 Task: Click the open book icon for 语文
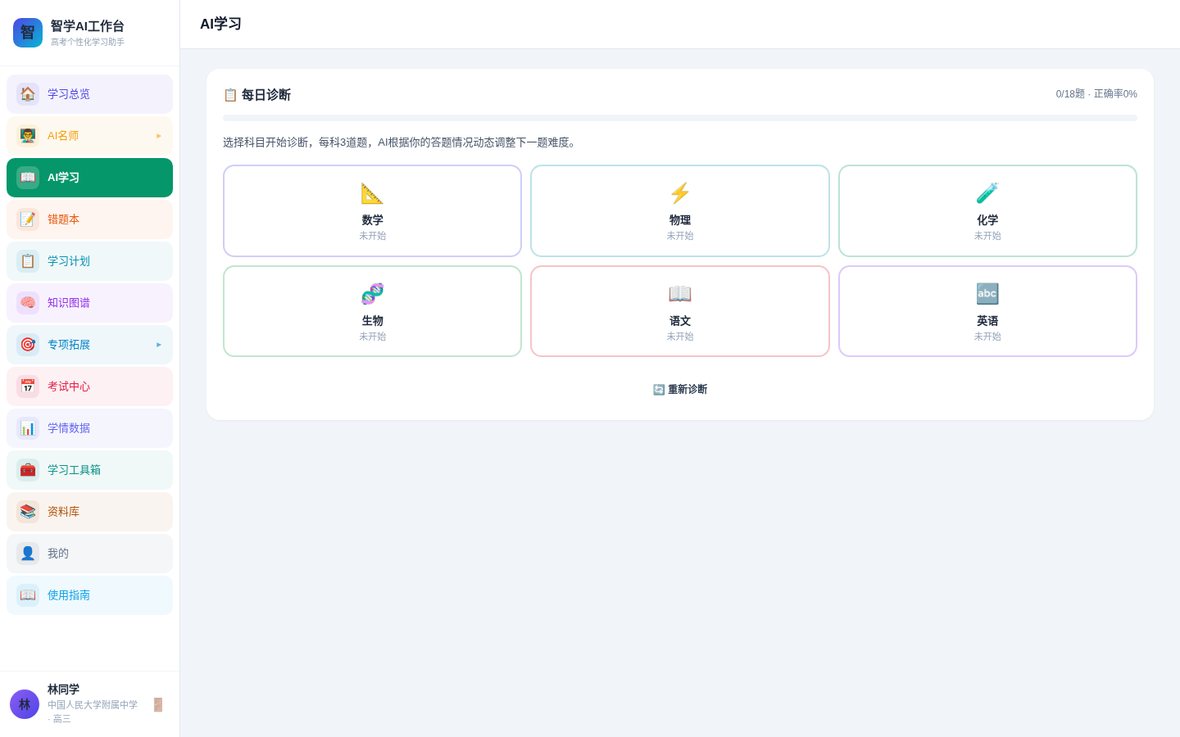(680, 294)
